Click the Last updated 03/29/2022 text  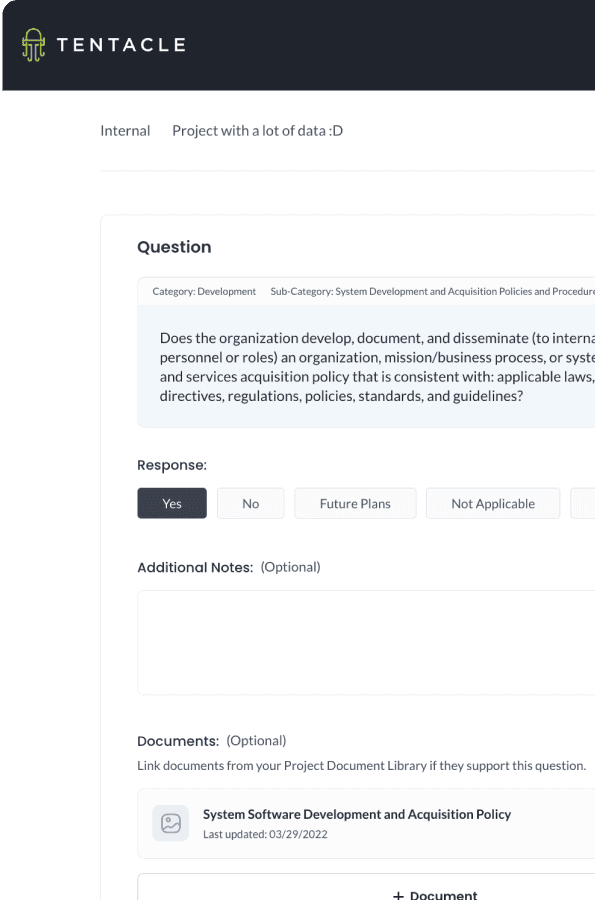pos(265,834)
